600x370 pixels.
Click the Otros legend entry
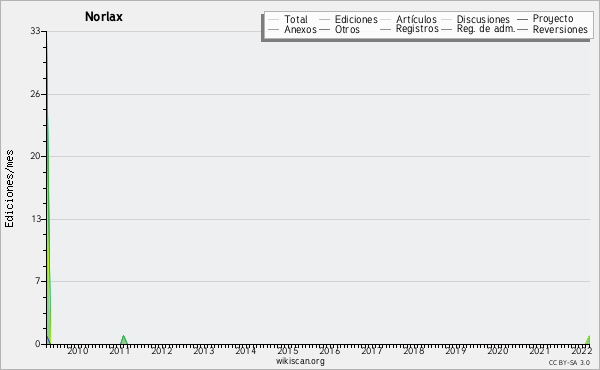339,29
